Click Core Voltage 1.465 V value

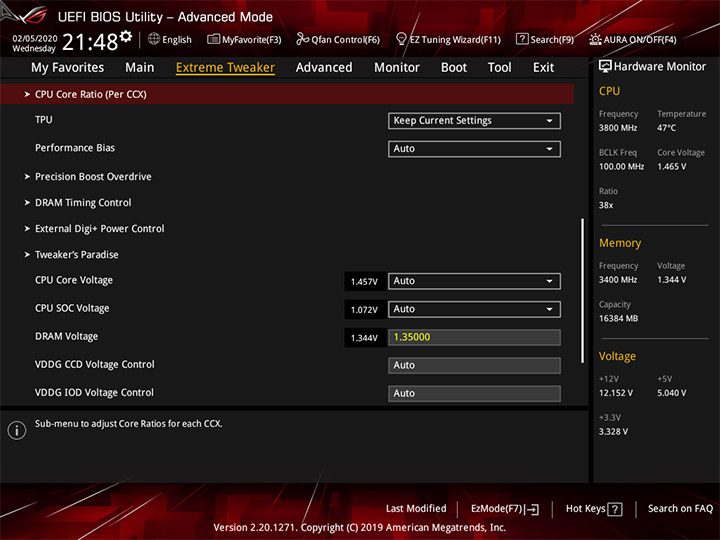(x=672, y=167)
